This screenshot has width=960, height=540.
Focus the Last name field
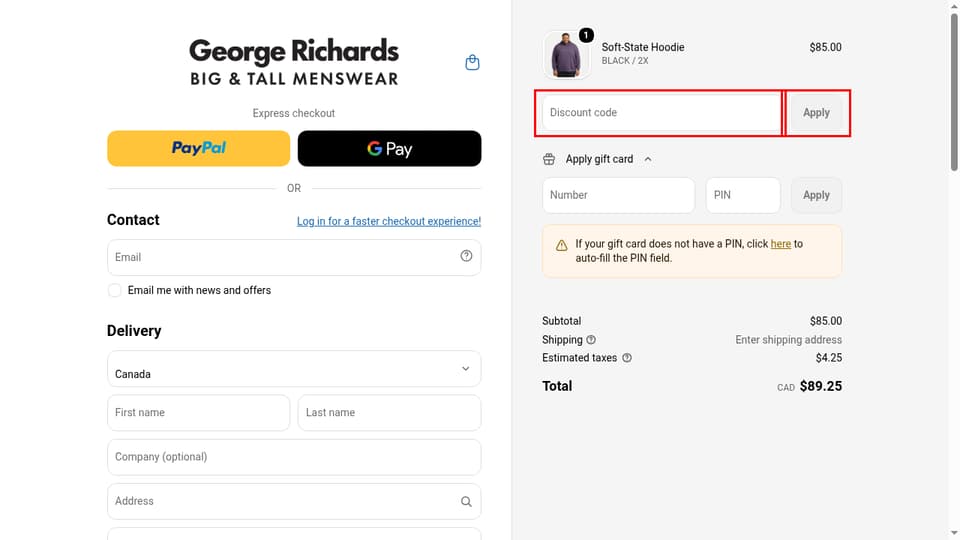tap(389, 413)
